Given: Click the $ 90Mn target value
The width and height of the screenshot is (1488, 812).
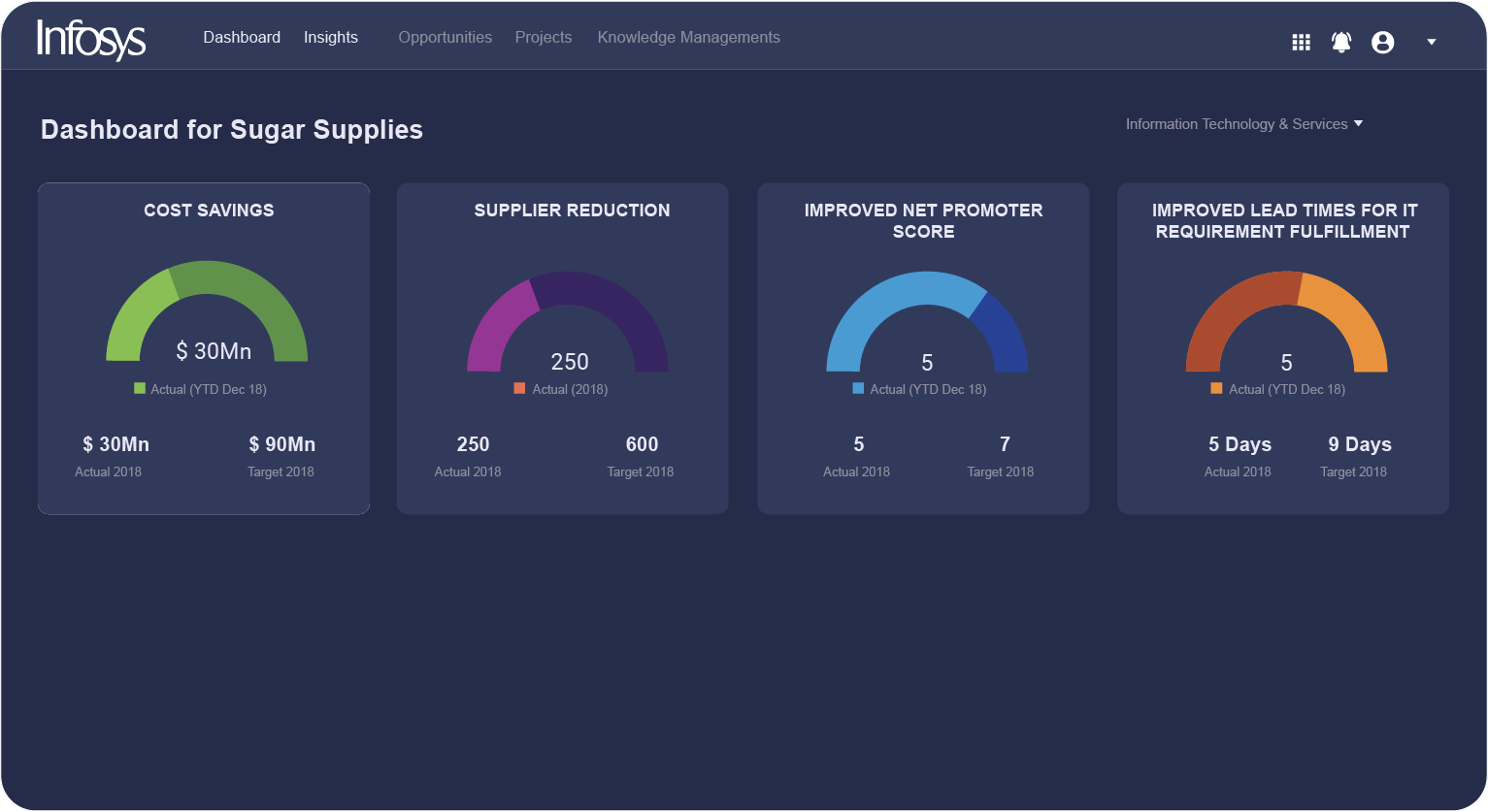Looking at the screenshot, I should point(281,444).
